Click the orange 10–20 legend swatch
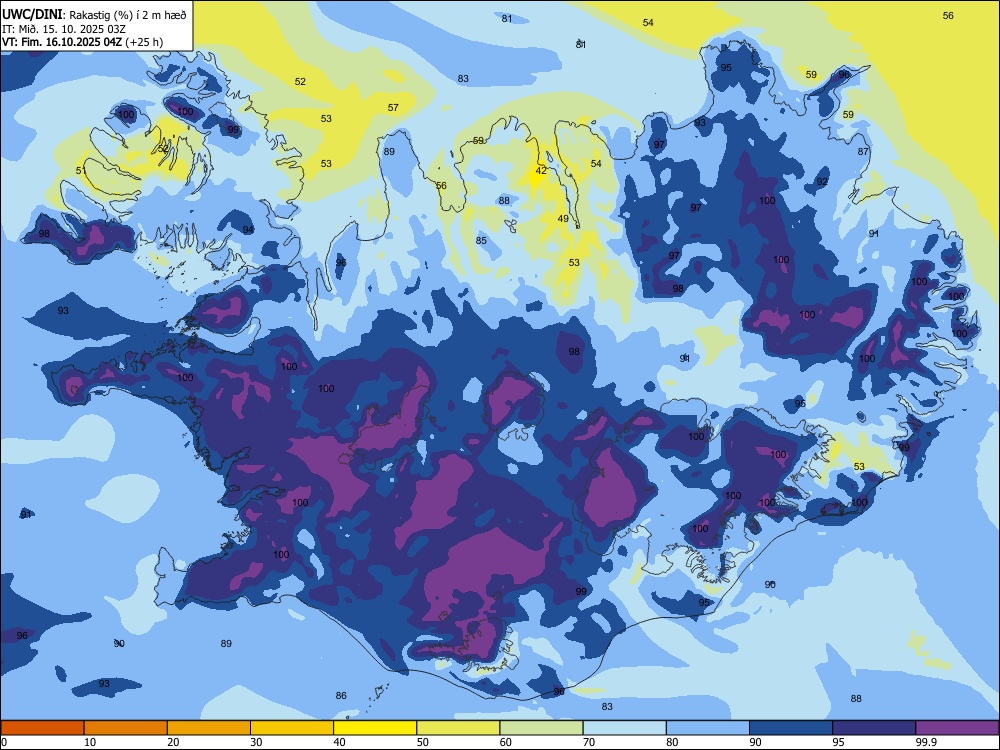 pos(126,728)
